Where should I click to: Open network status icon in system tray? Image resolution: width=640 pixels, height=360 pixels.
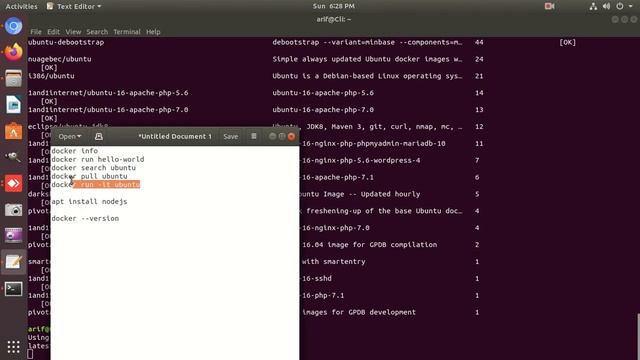tap(593, 6)
